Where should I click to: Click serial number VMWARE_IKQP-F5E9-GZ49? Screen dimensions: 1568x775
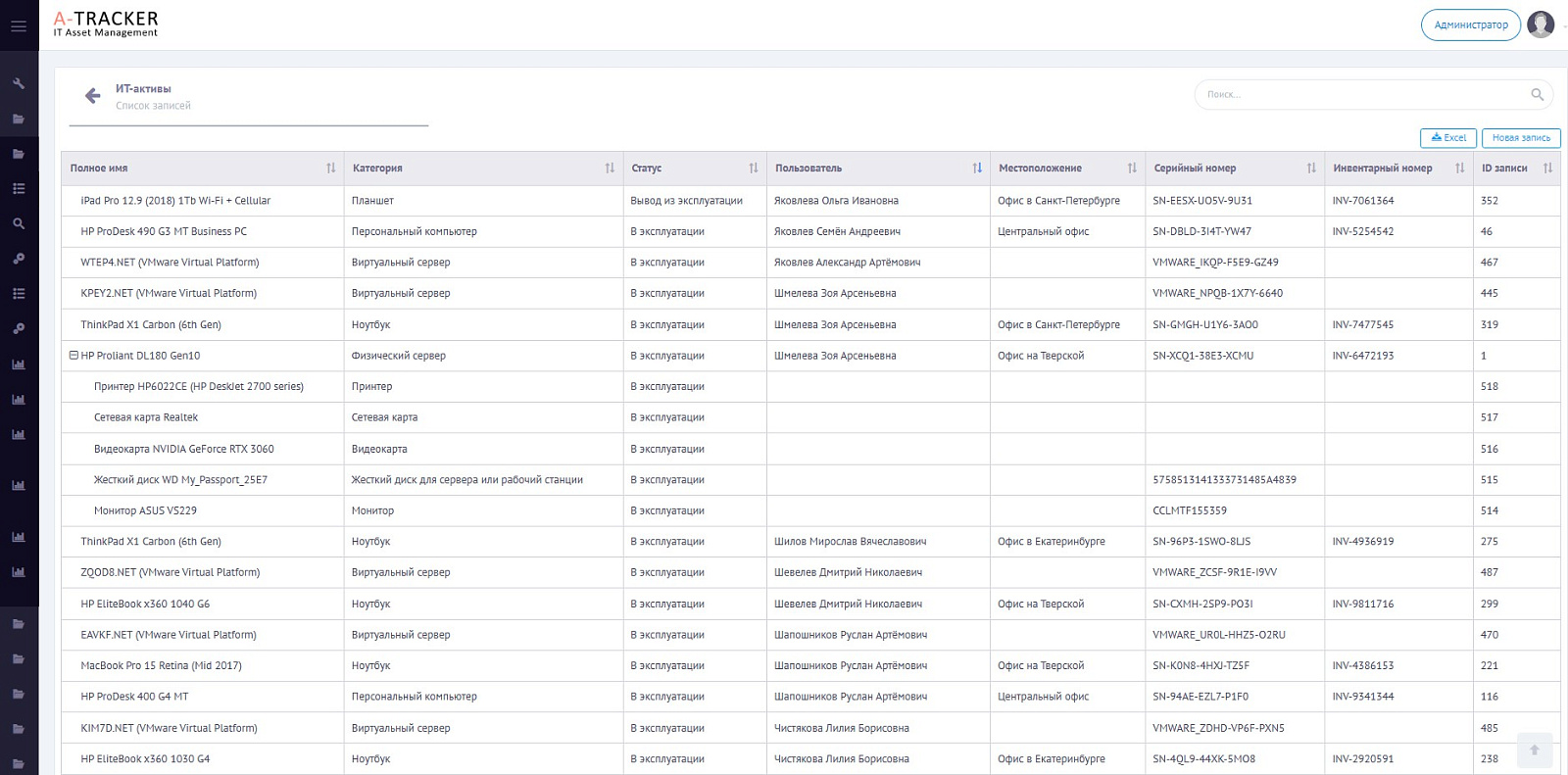1215,263
